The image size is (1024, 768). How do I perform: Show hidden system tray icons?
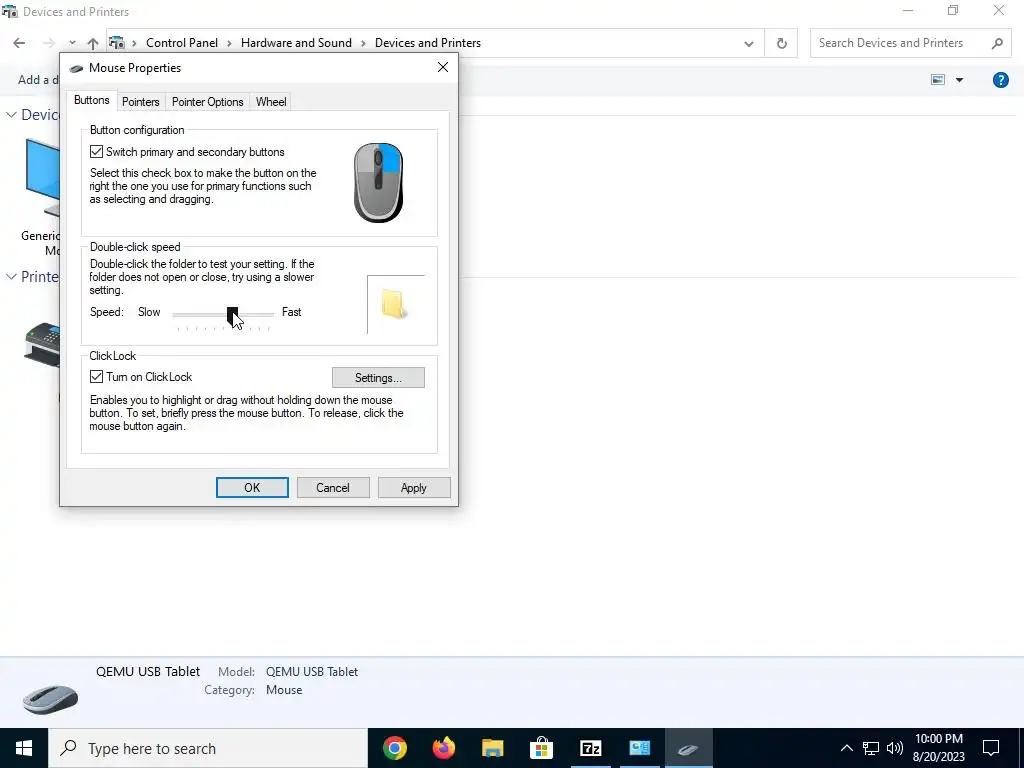pyautogui.click(x=846, y=748)
